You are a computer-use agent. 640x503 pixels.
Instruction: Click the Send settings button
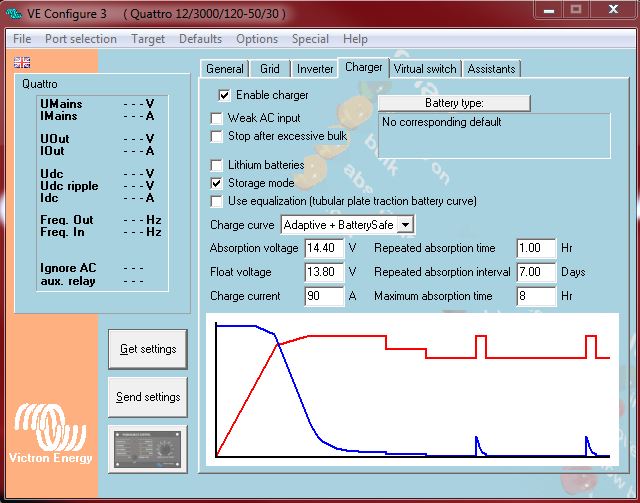pyautogui.click(x=148, y=397)
